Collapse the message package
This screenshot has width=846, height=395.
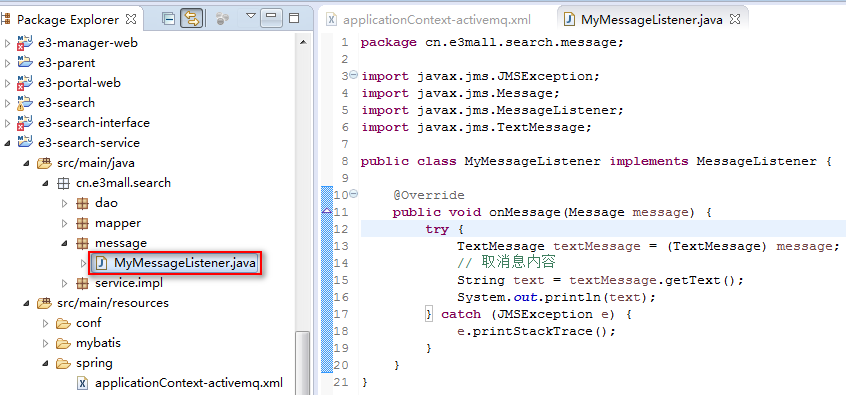(65, 243)
